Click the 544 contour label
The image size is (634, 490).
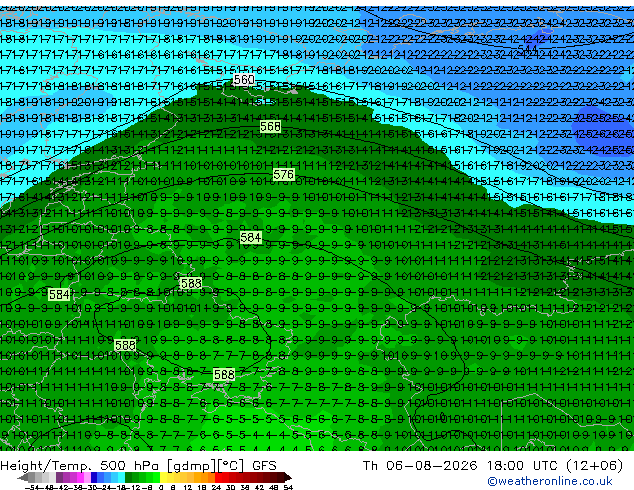tap(527, 49)
